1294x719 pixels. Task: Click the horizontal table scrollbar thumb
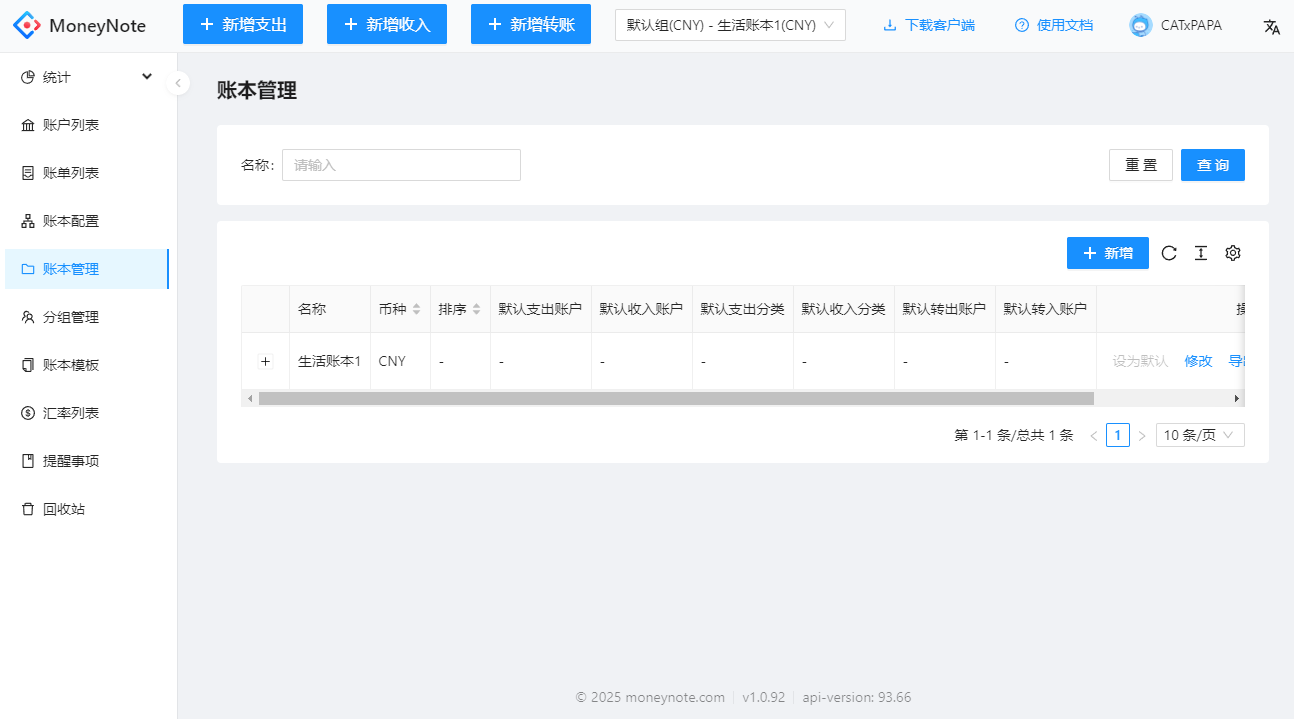tap(676, 398)
